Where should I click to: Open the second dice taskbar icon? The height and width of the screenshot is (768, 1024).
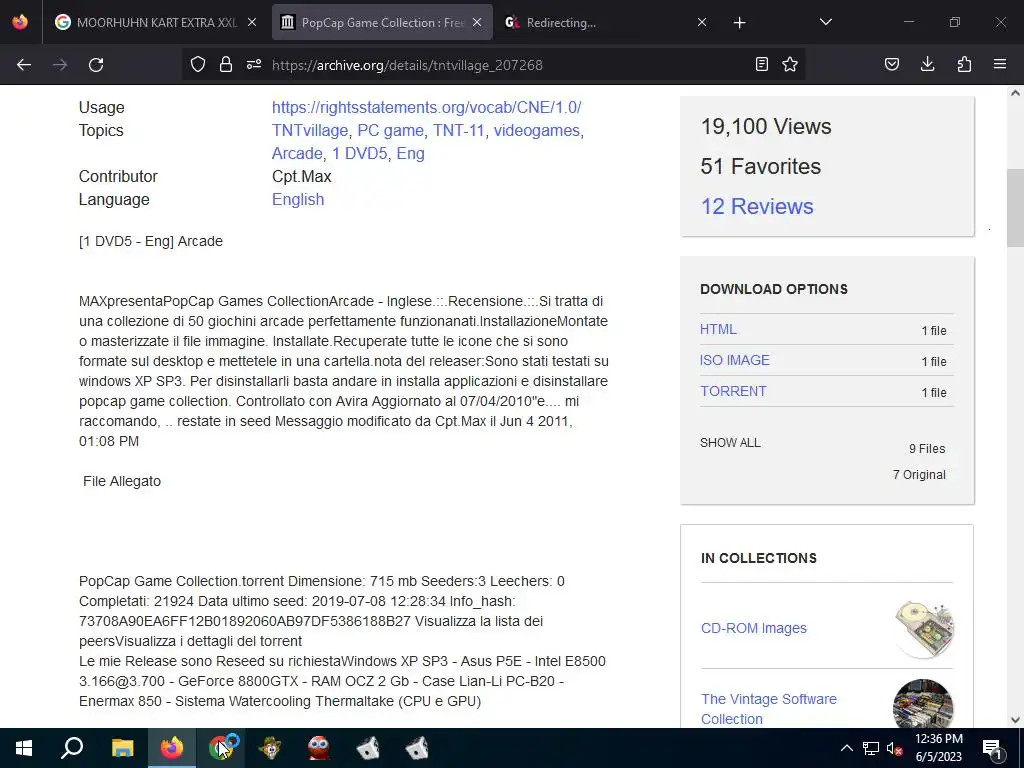[x=417, y=748]
